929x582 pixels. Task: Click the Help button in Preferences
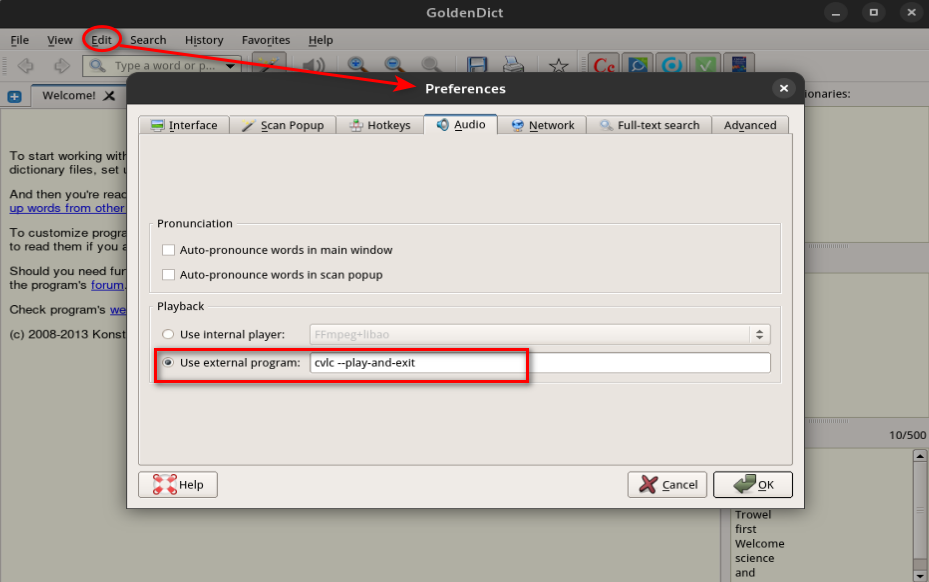pyautogui.click(x=178, y=484)
